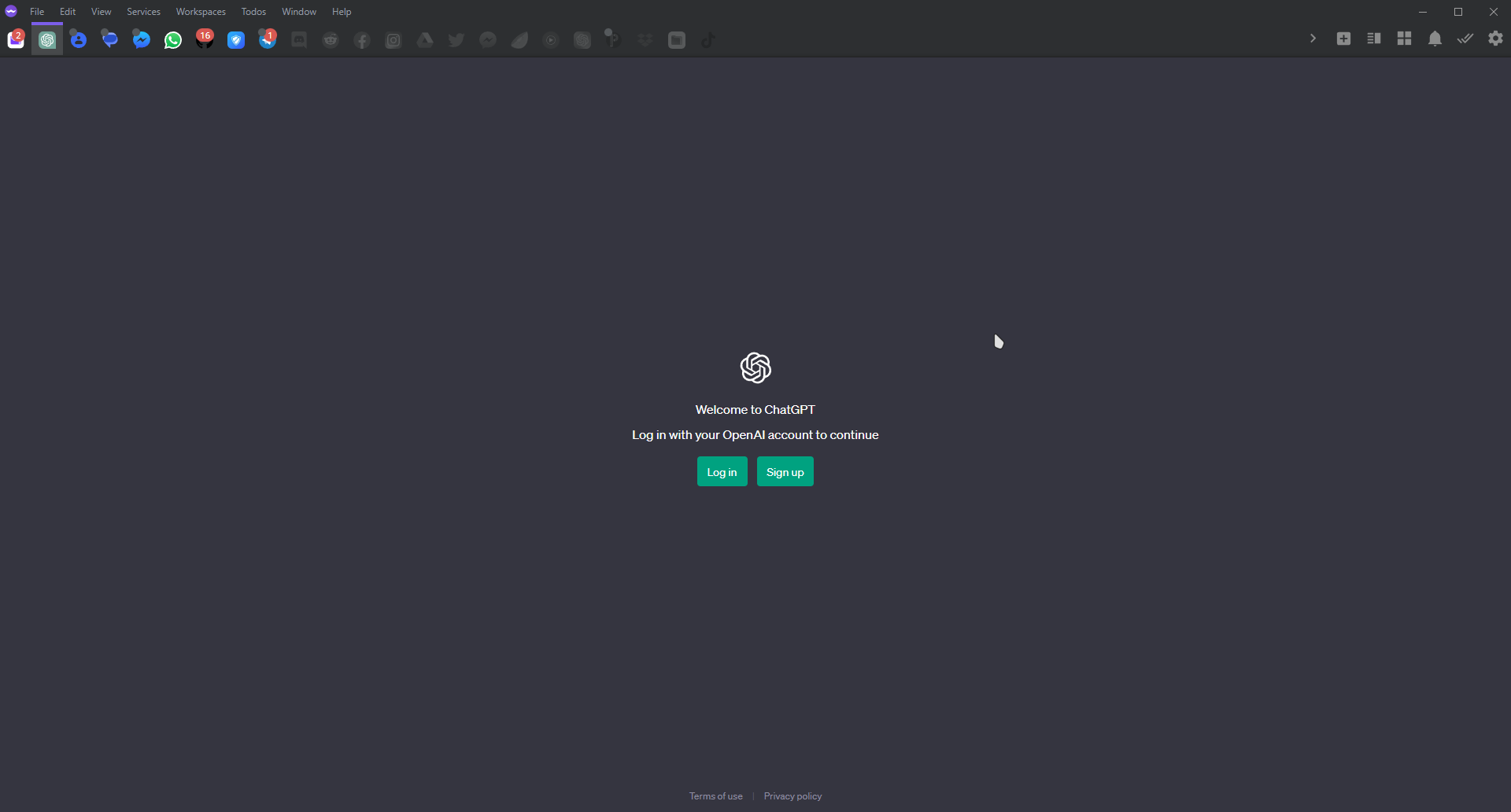Open the Facebook Messenger service
Viewport: 1511px width, 812px height.
141,39
